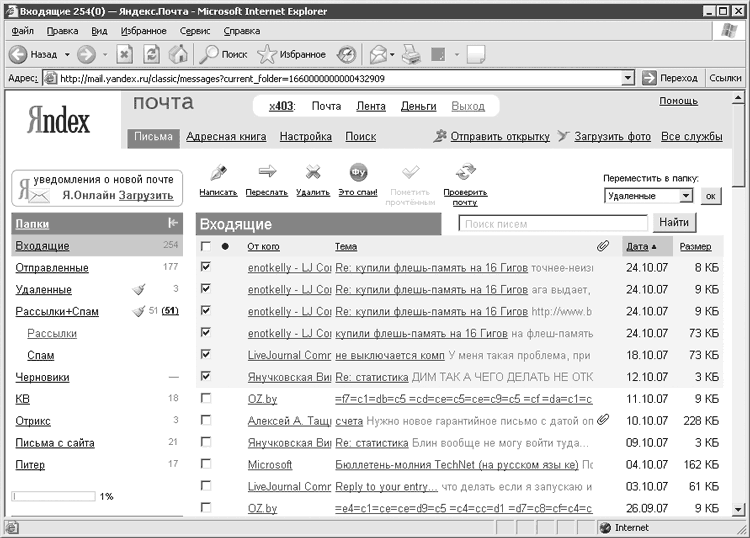The image size is (750, 538).
Task: Click the Проверить почту refresh icon
Action: click(x=464, y=172)
